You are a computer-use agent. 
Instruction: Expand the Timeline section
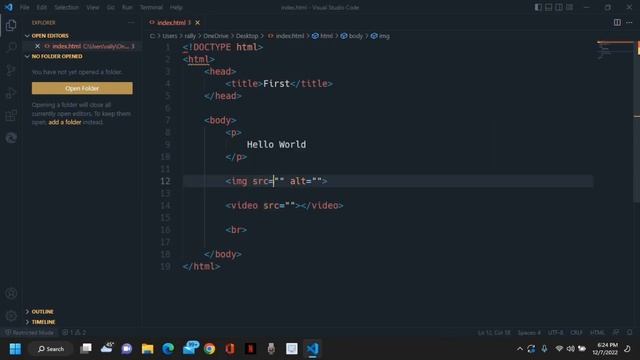(x=40, y=322)
